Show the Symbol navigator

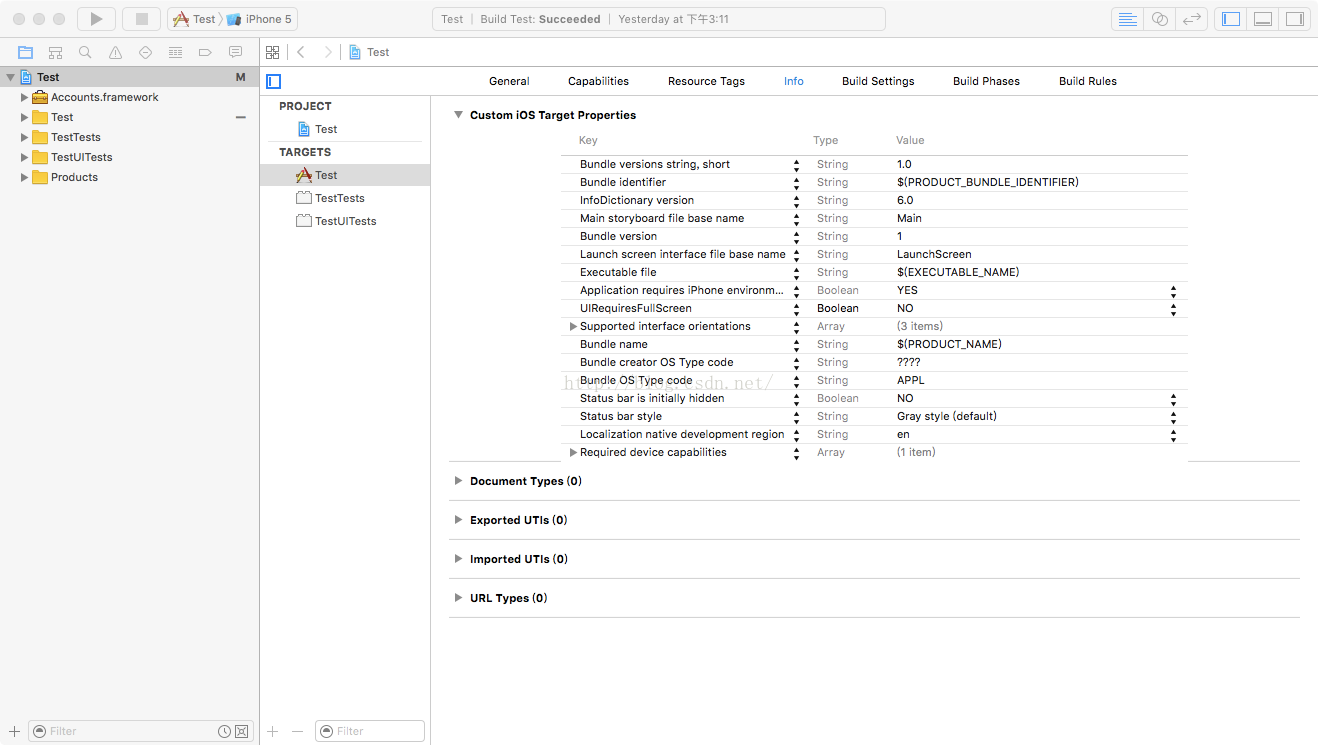pyautogui.click(x=55, y=52)
